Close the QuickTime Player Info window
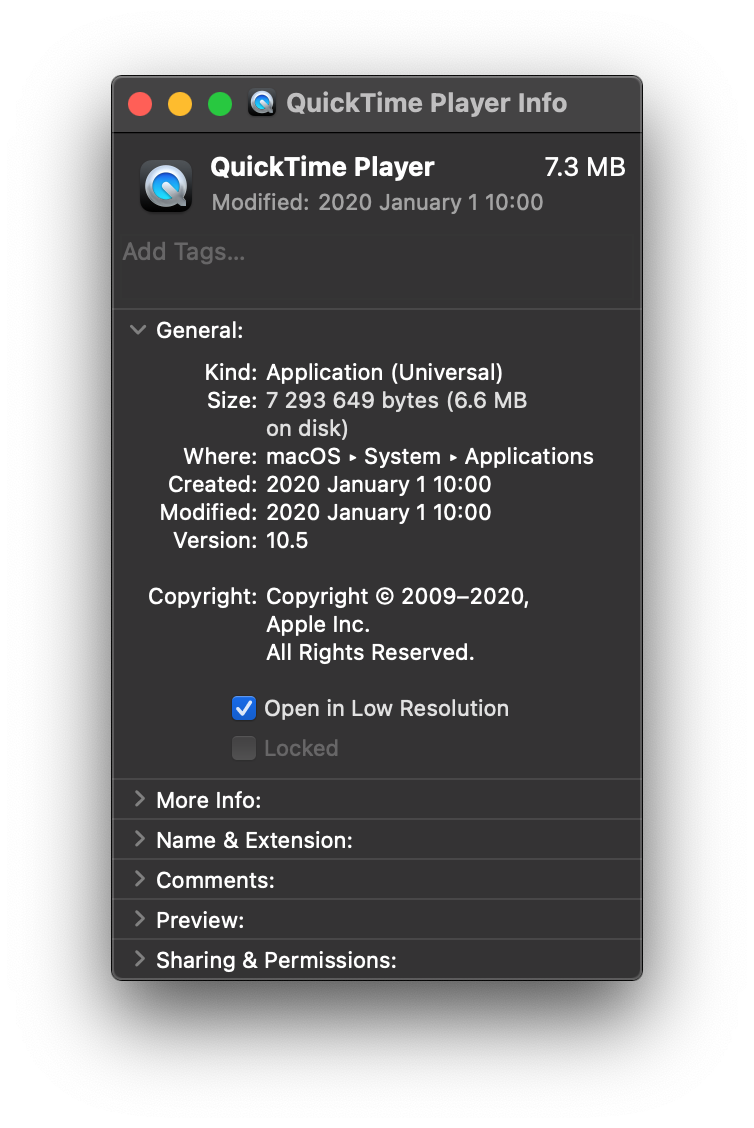Viewport: 754px width, 1128px height. (140, 104)
